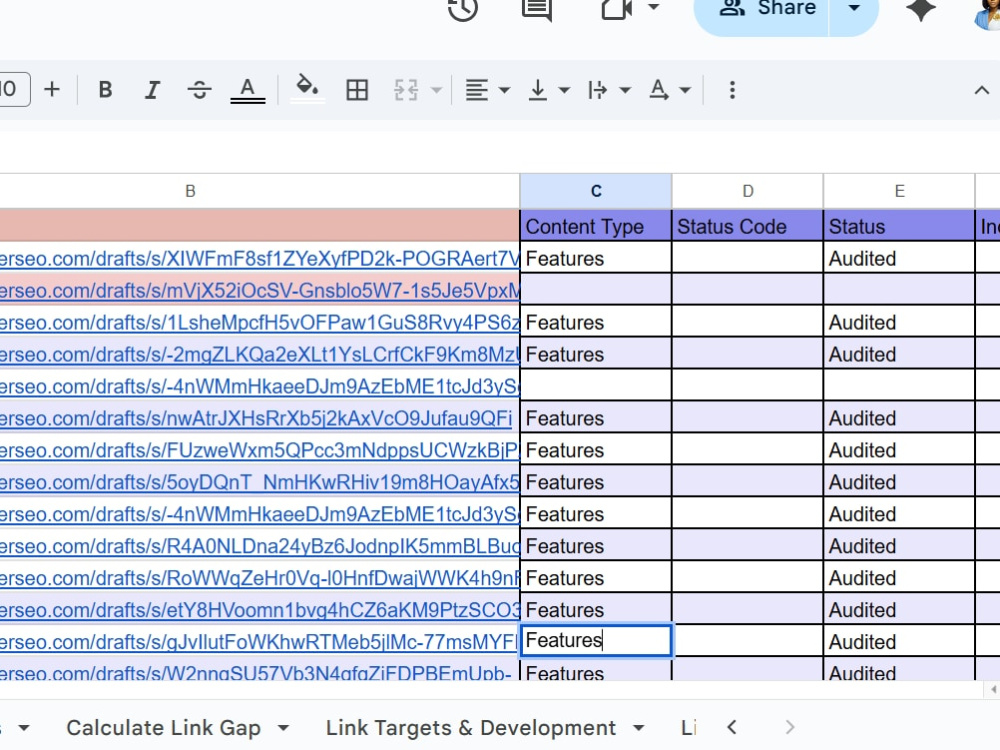Select the Status header cell

tap(899, 226)
